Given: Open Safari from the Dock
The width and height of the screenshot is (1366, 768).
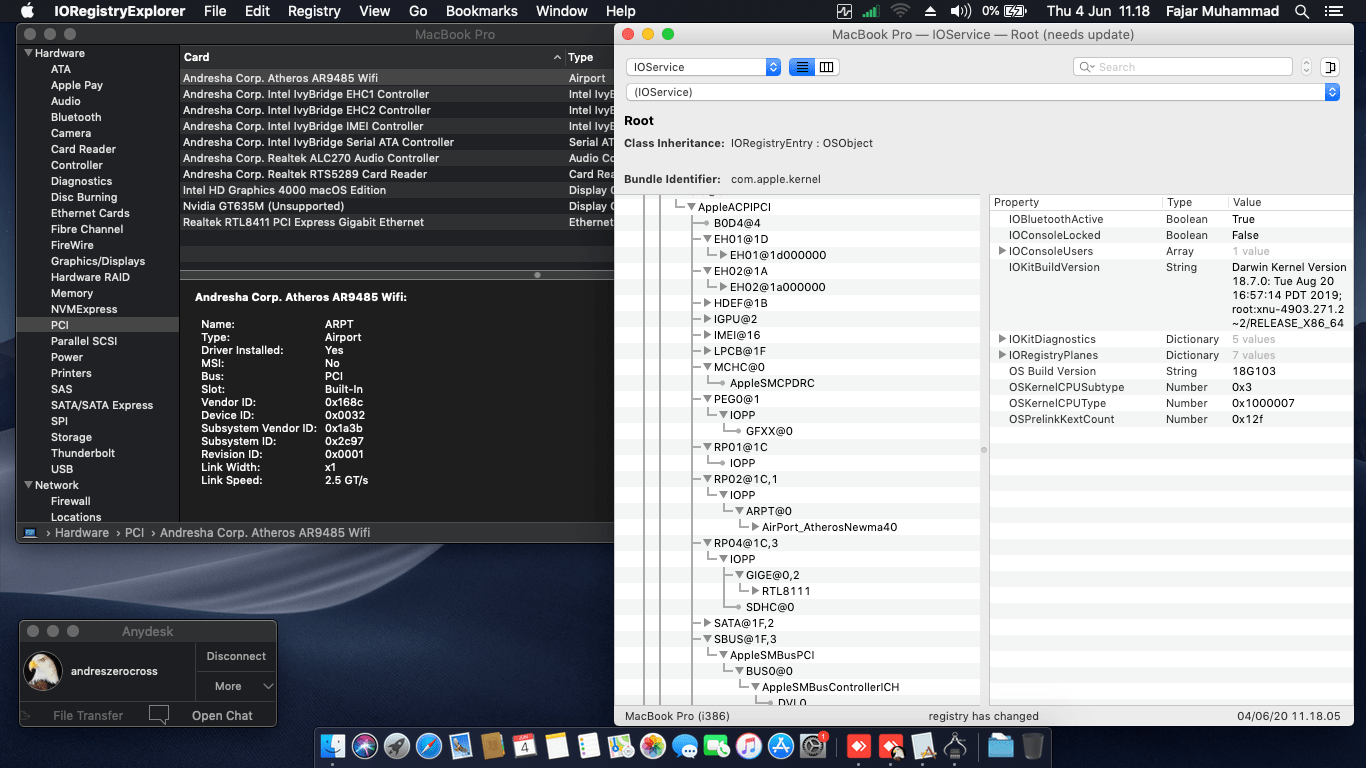Looking at the screenshot, I should click(429, 746).
